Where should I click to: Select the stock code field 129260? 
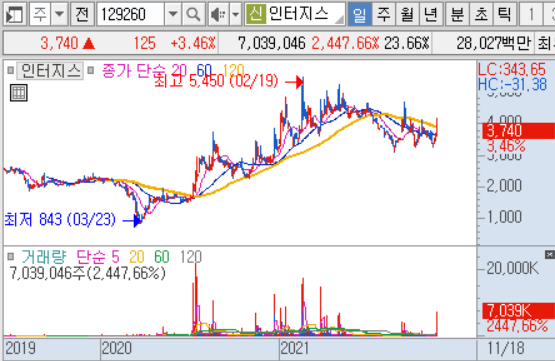tap(130, 15)
